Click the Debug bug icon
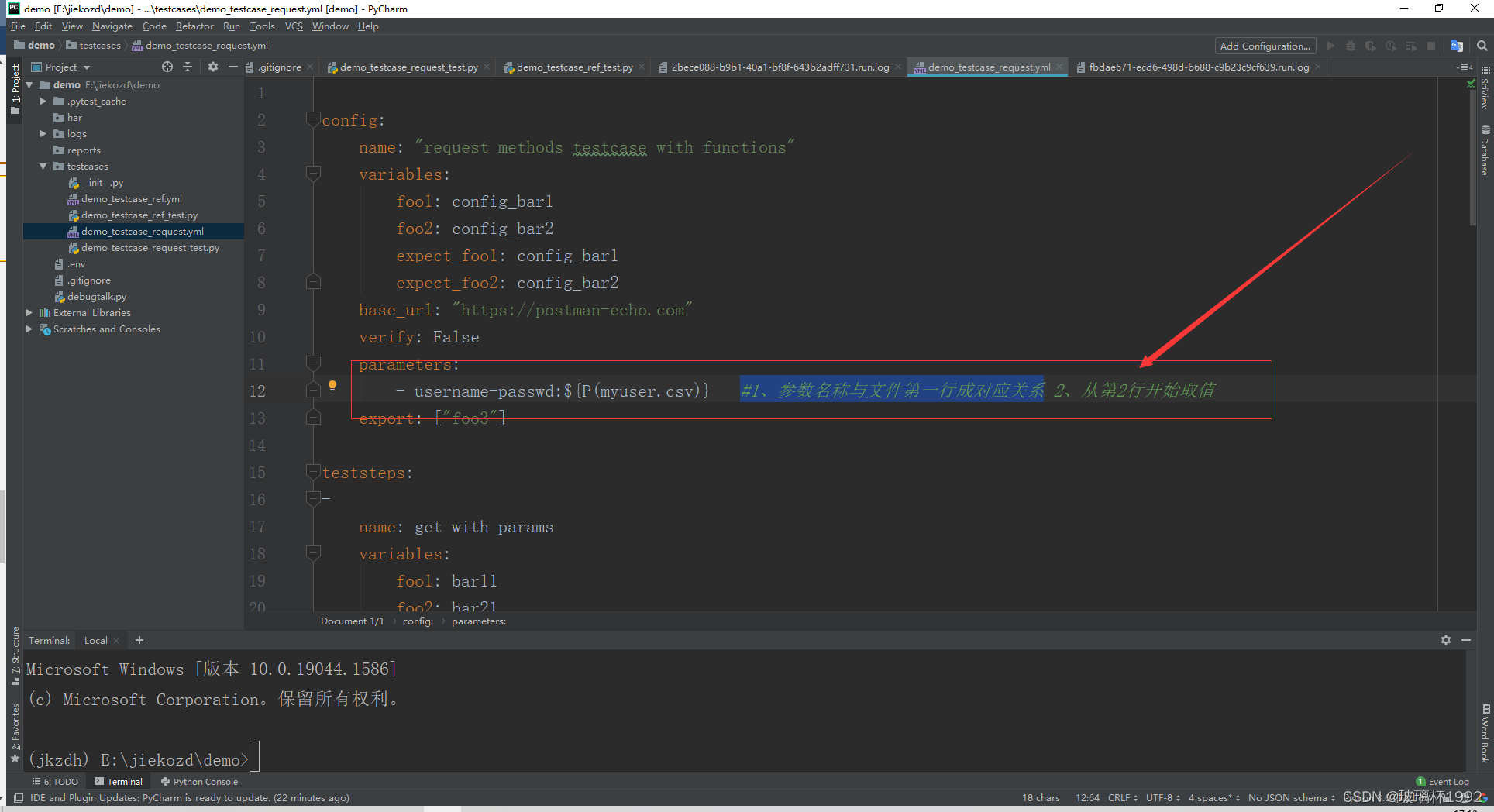The height and width of the screenshot is (812, 1494). click(1351, 46)
